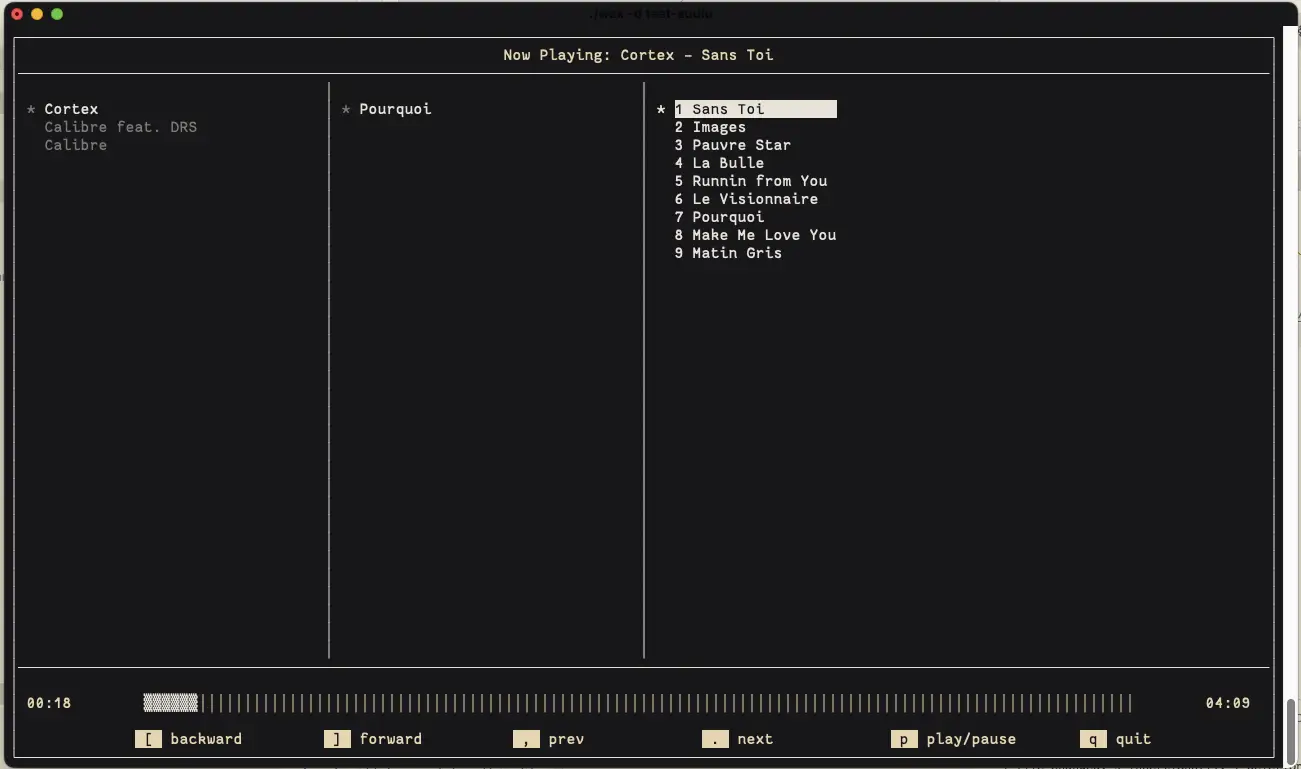Image resolution: width=1301 pixels, height=769 pixels.
Task: Choose the Calibre artist in the list
Action: pos(75,145)
